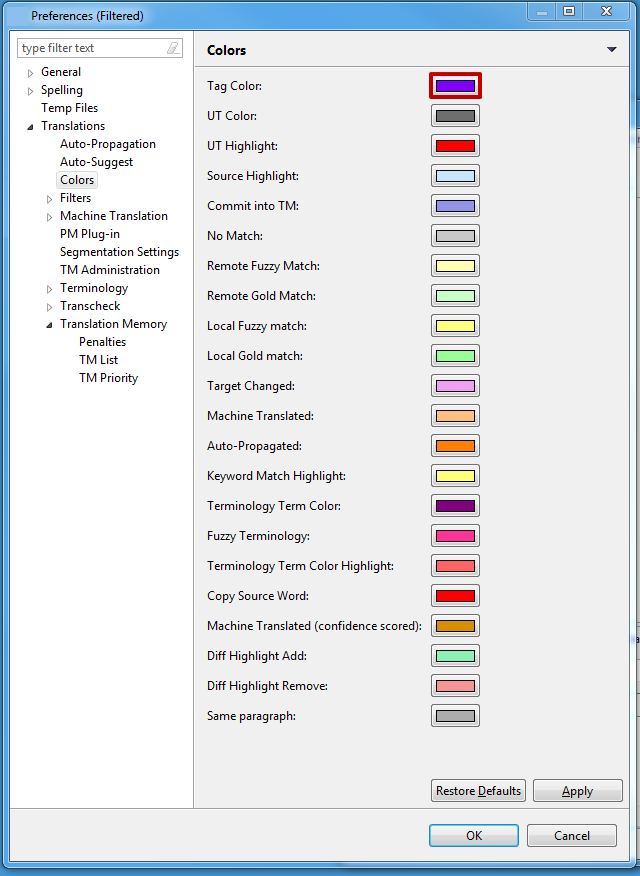
Task: Change the Remote Fuzzy Match color swatch
Action: coord(455,266)
